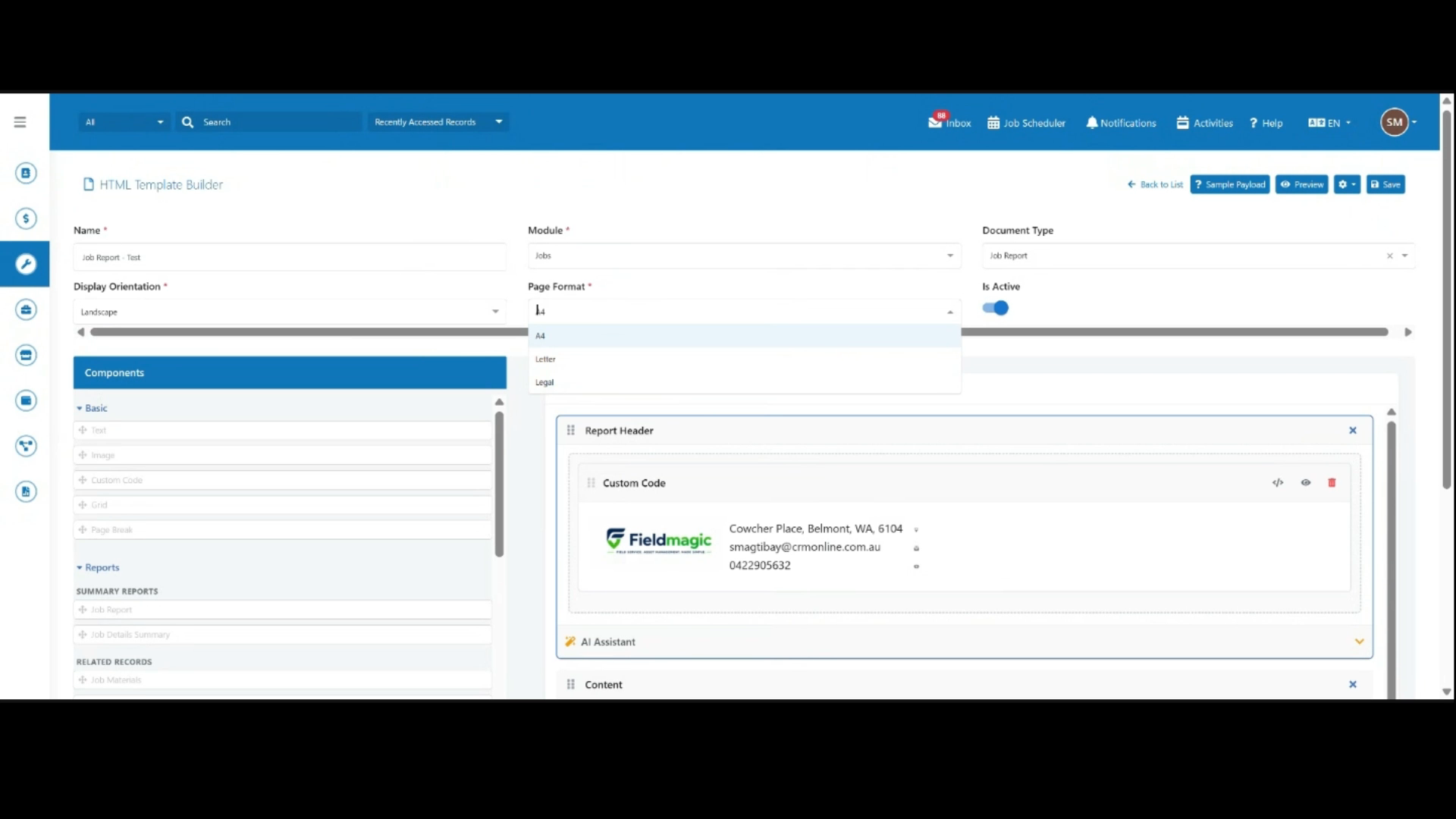Viewport: 1456px width, 819px height.
Task: Expand the AI Assistant section chevron
Action: coord(1359,642)
